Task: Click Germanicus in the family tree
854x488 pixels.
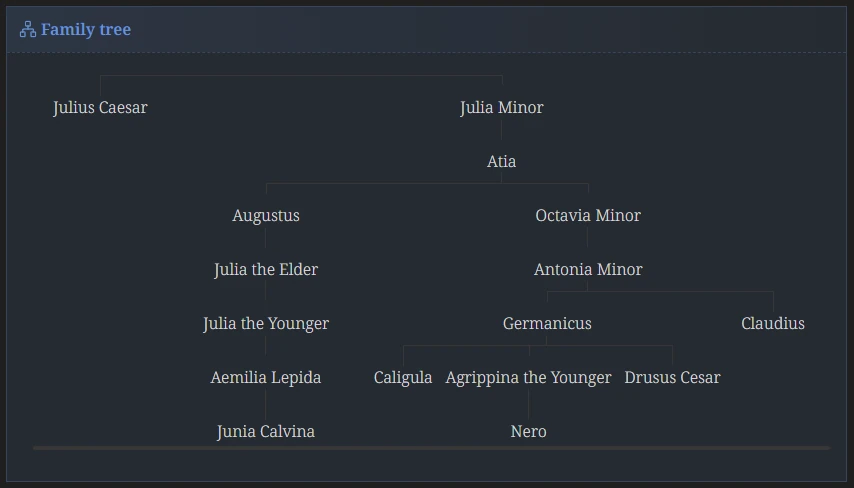Action: (547, 323)
